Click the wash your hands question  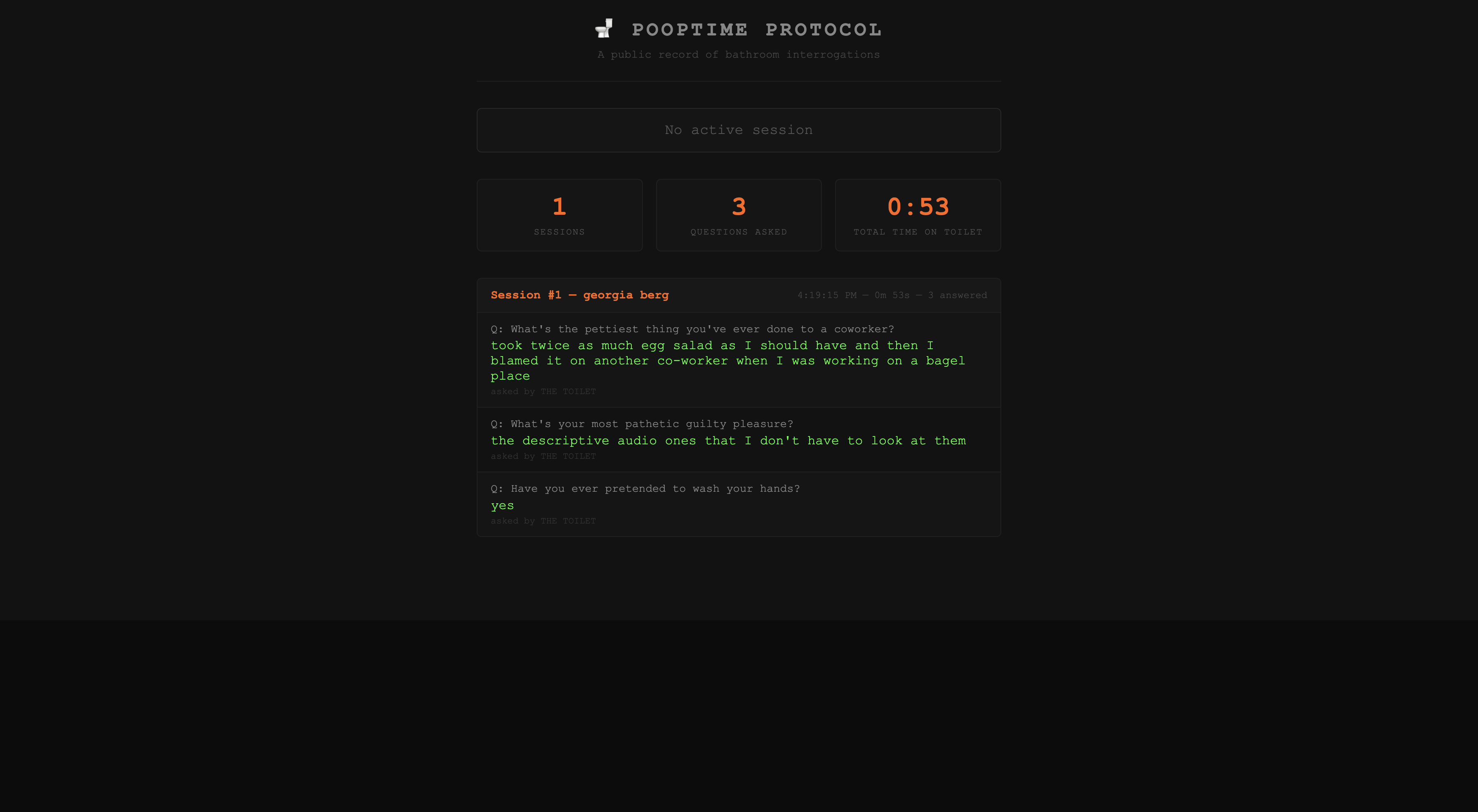point(645,488)
